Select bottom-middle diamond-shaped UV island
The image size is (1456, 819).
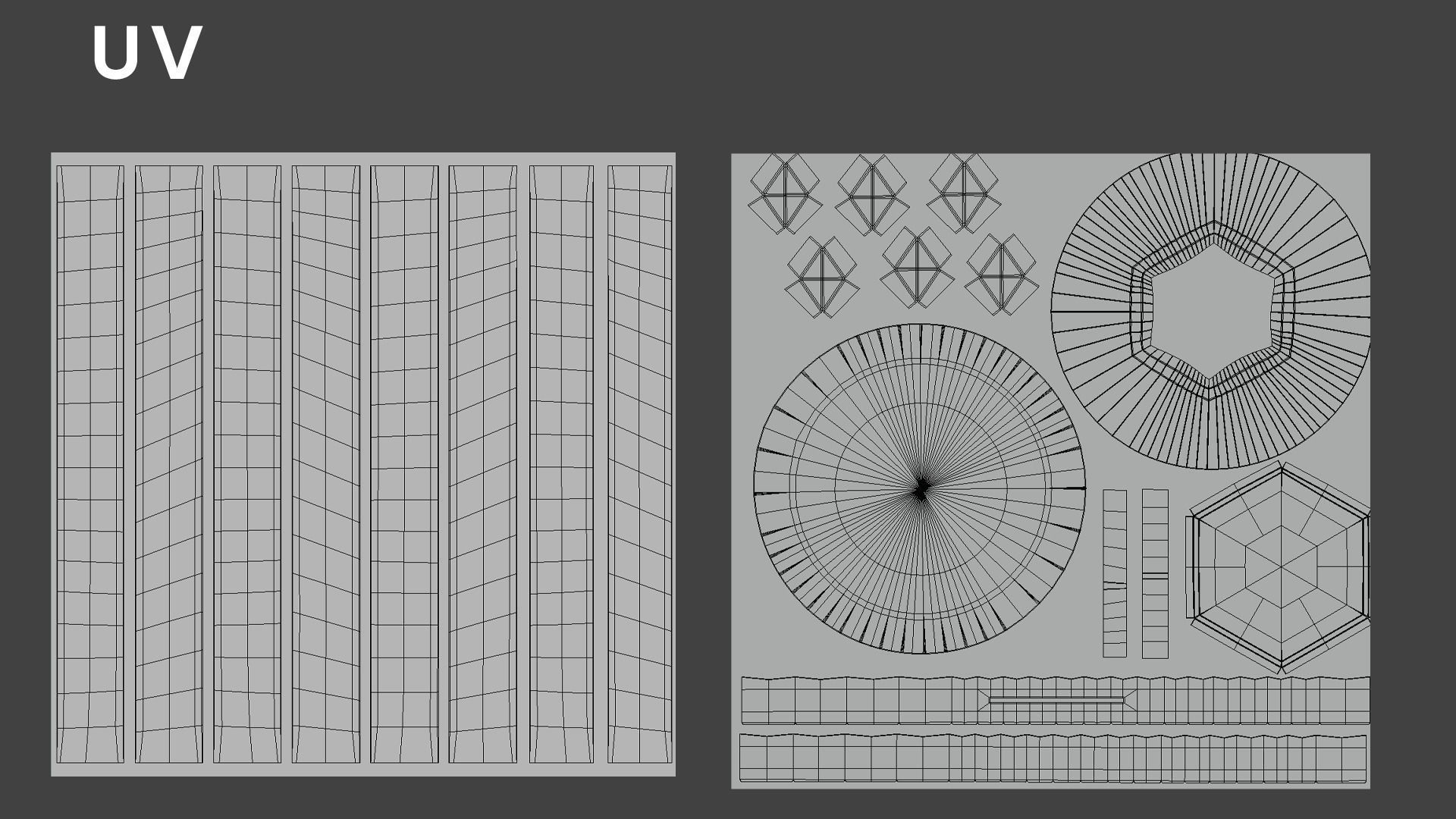coord(916,268)
